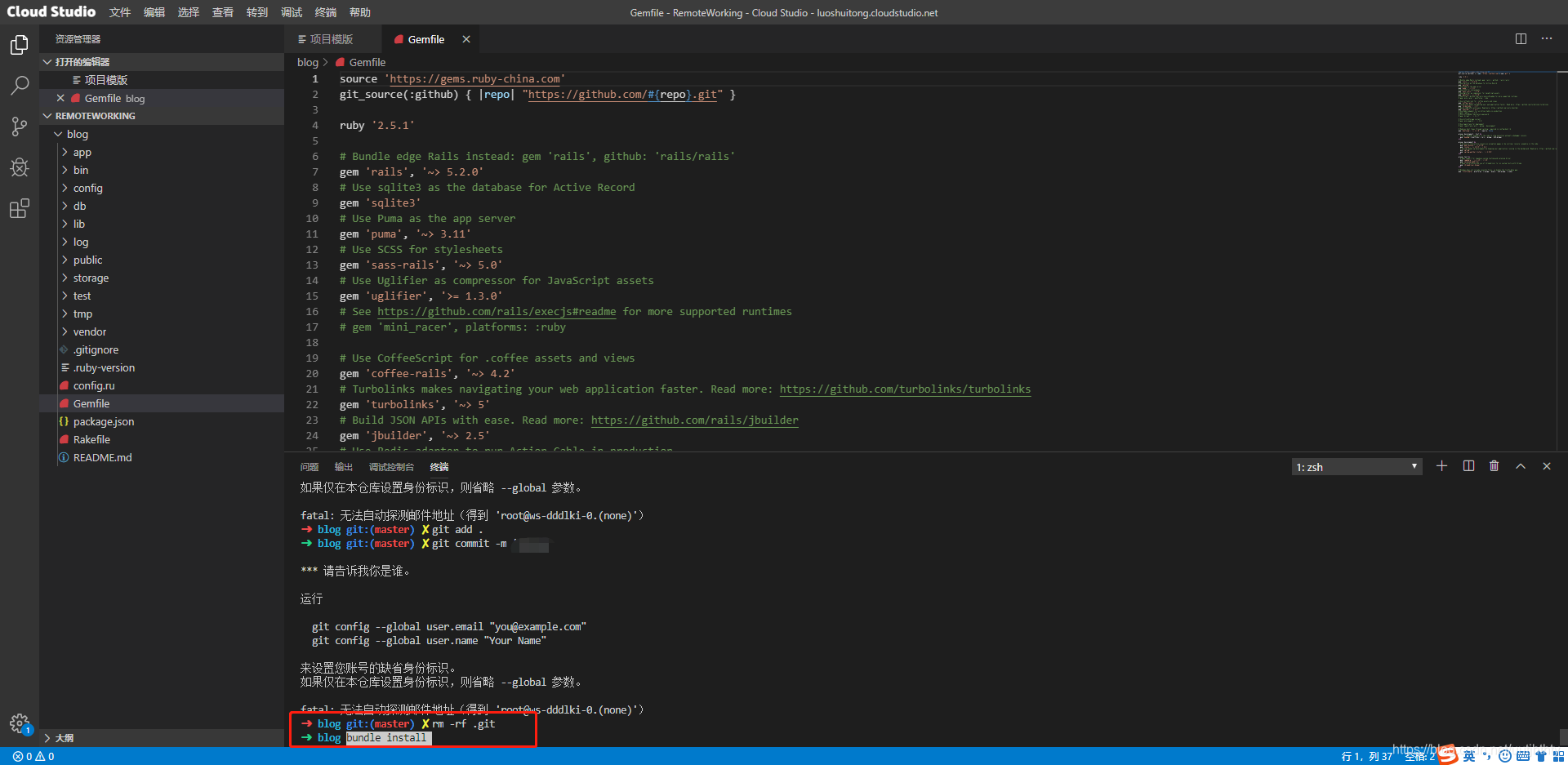Create a new terminal with plus icon
Viewport: 1568px width, 765px height.
1441,466
